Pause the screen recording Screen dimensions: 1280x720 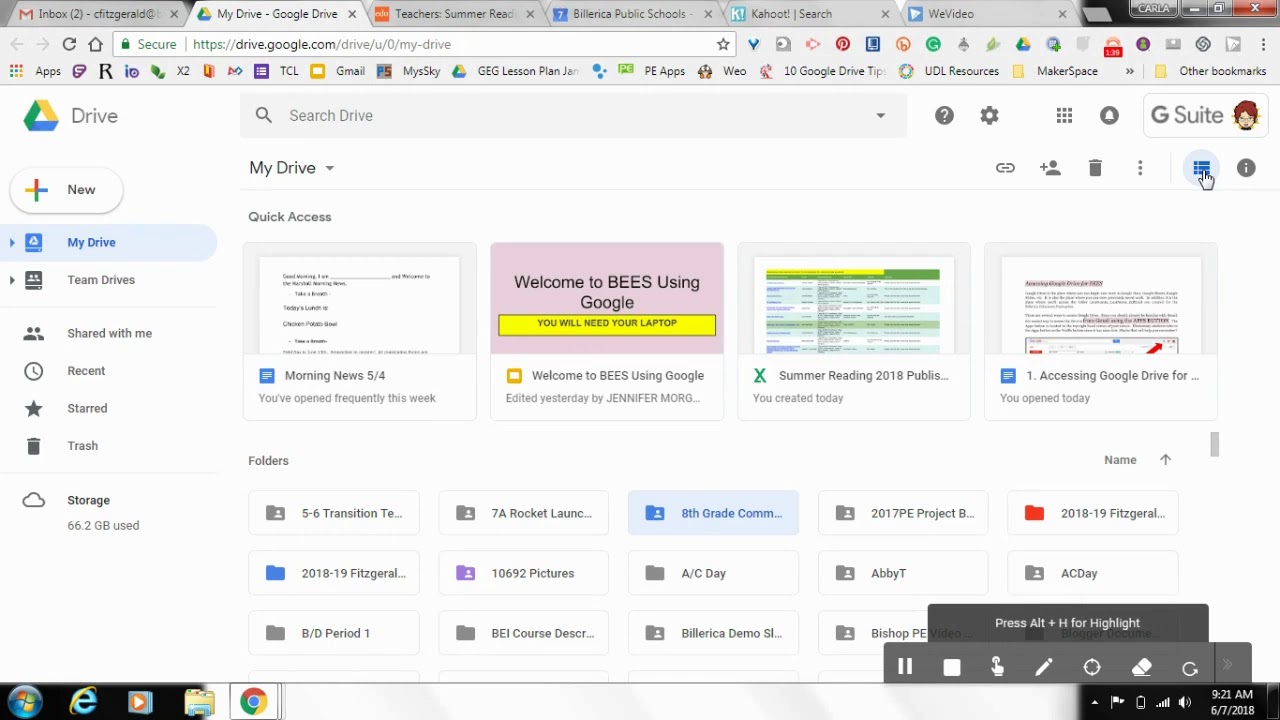pyautogui.click(x=905, y=667)
